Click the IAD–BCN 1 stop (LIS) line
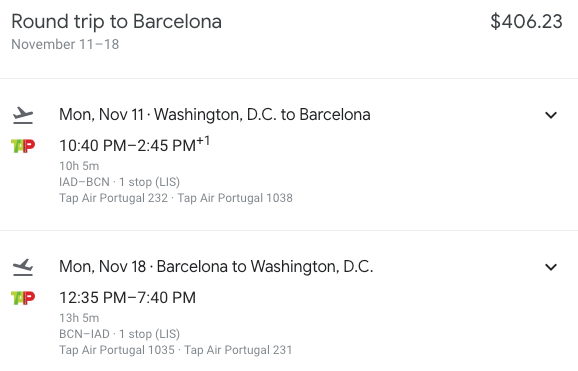The width and height of the screenshot is (578, 371). [119, 182]
